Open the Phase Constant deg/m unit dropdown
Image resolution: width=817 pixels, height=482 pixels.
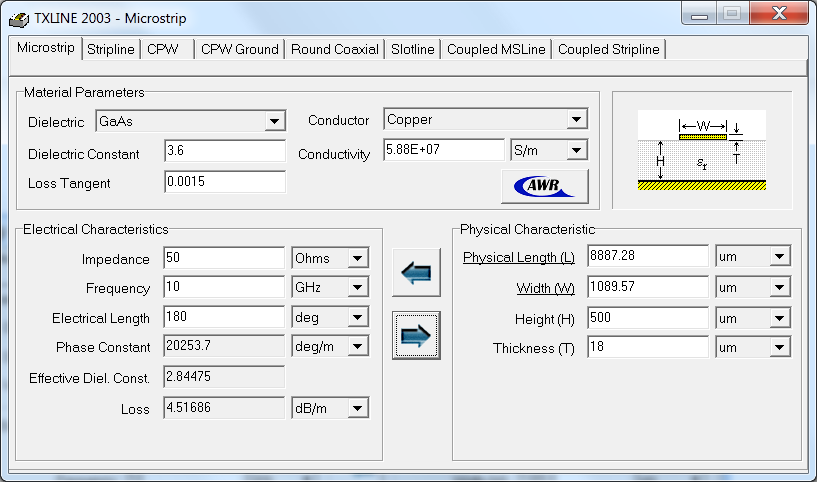[x=357, y=347]
